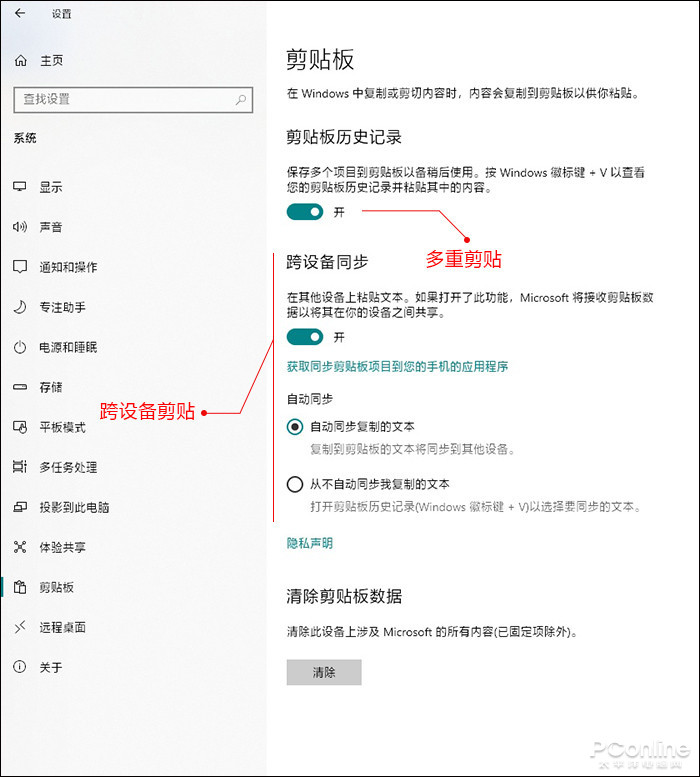
Task: Click the back arrow in Settings header
Action: click(20, 14)
